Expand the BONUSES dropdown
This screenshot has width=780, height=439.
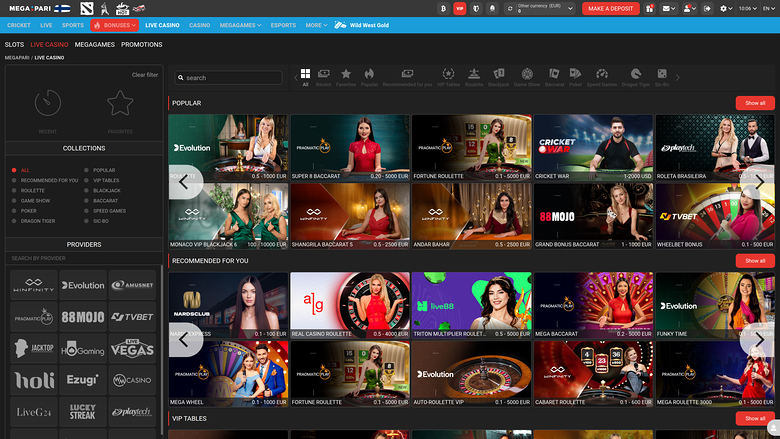click(114, 25)
